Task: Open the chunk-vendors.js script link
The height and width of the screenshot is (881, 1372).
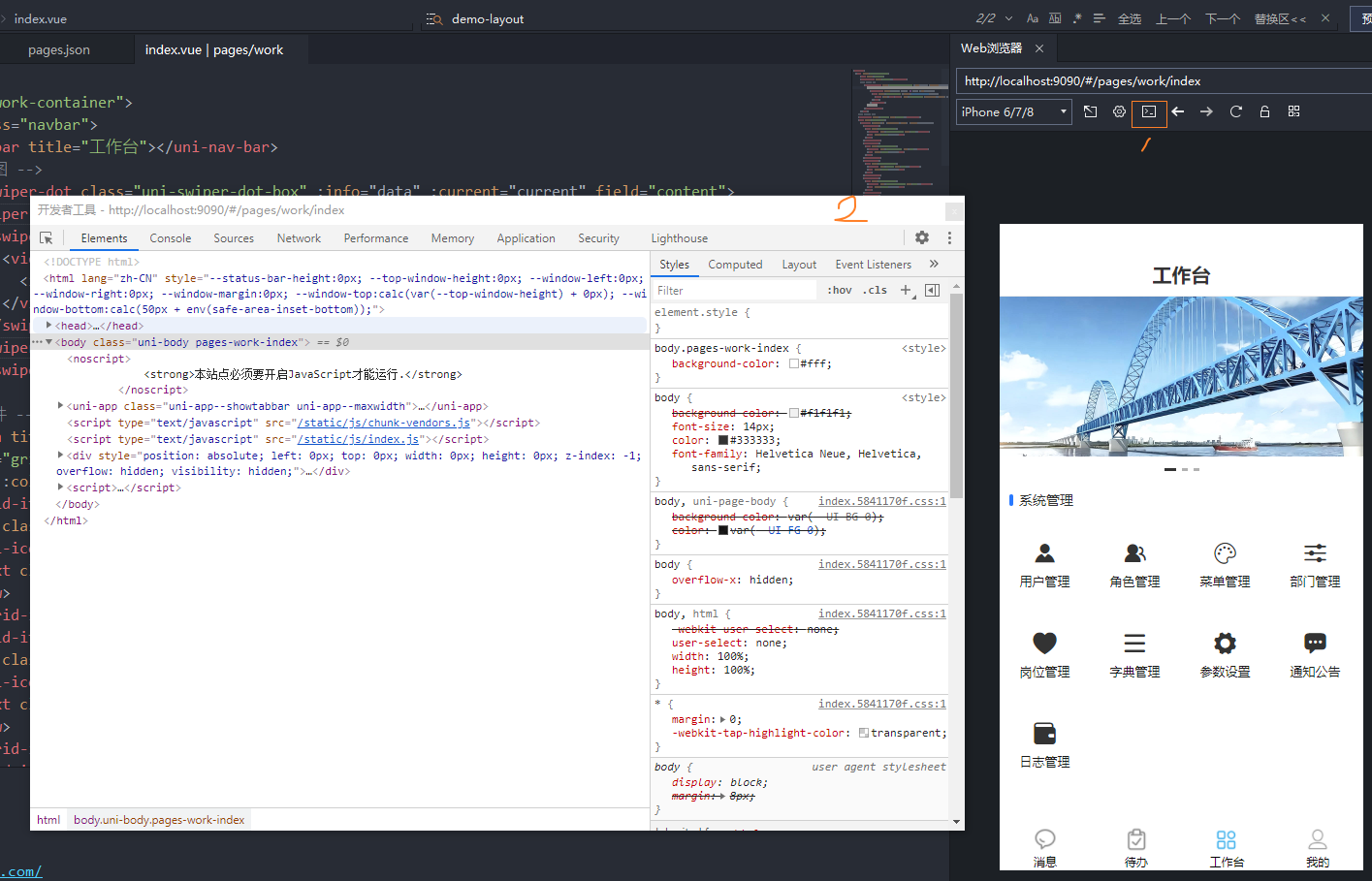Action: tap(384, 423)
